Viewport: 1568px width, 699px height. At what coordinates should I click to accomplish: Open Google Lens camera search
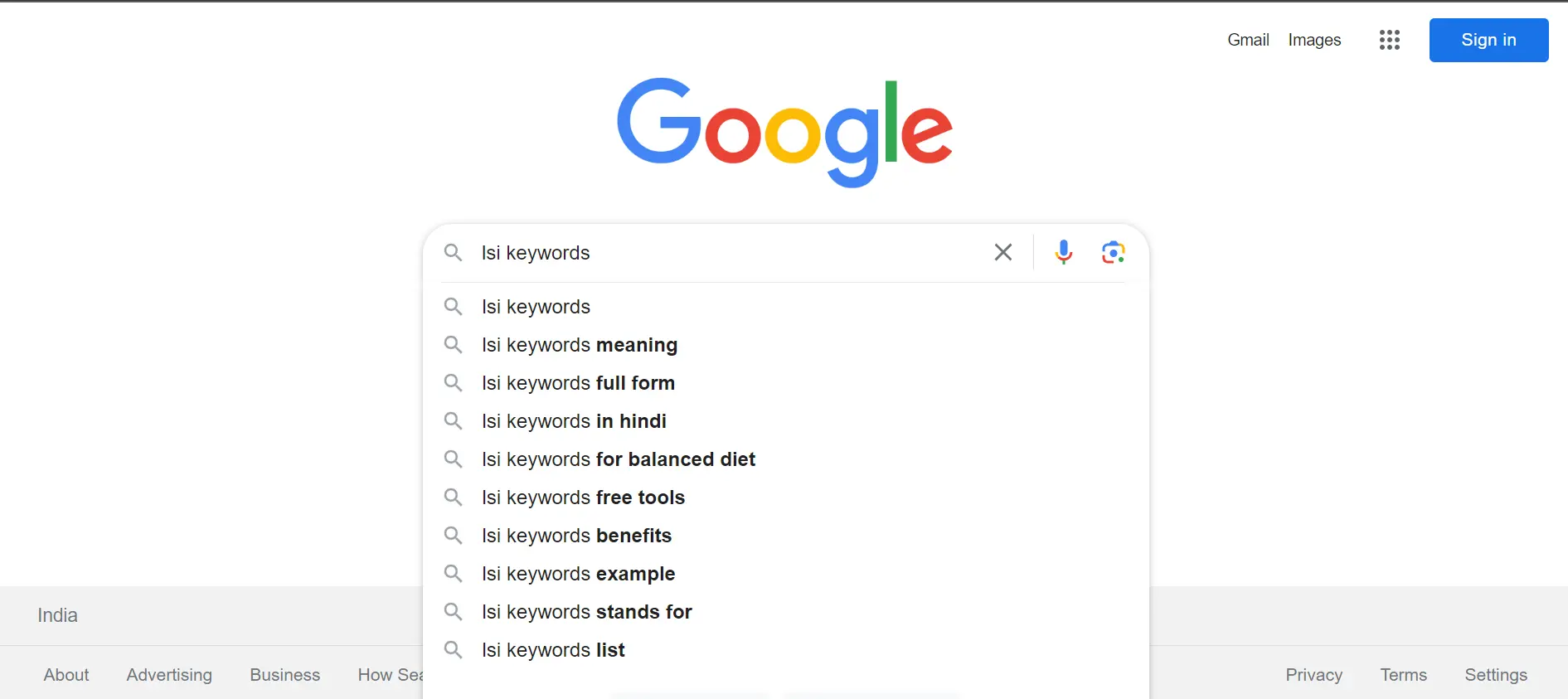(x=1112, y=252)
